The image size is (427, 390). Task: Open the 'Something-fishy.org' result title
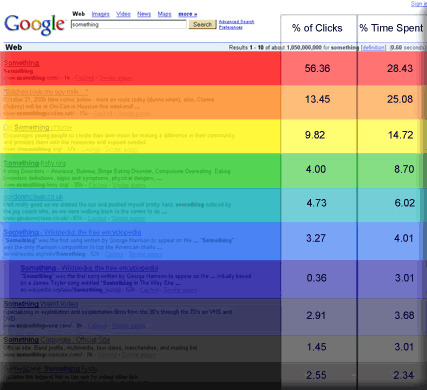coord(35,163)
